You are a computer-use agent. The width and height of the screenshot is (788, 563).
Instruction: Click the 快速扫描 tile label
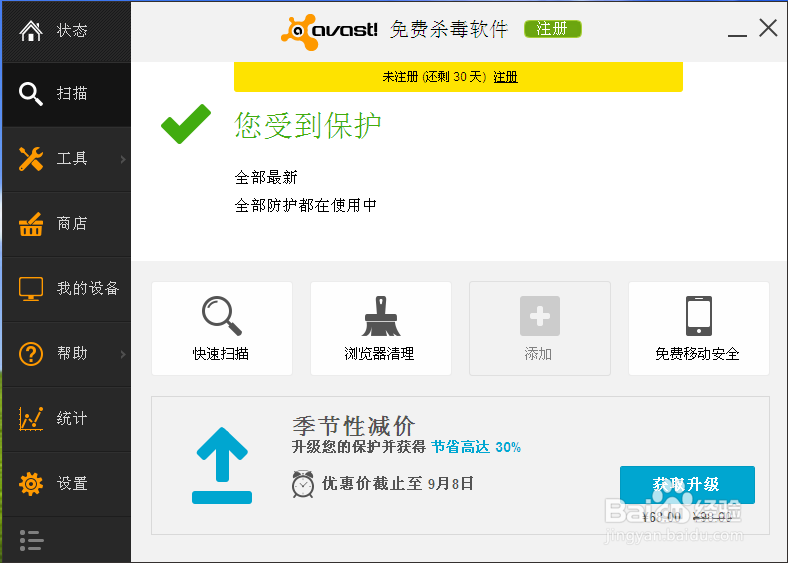coord(221,354)
